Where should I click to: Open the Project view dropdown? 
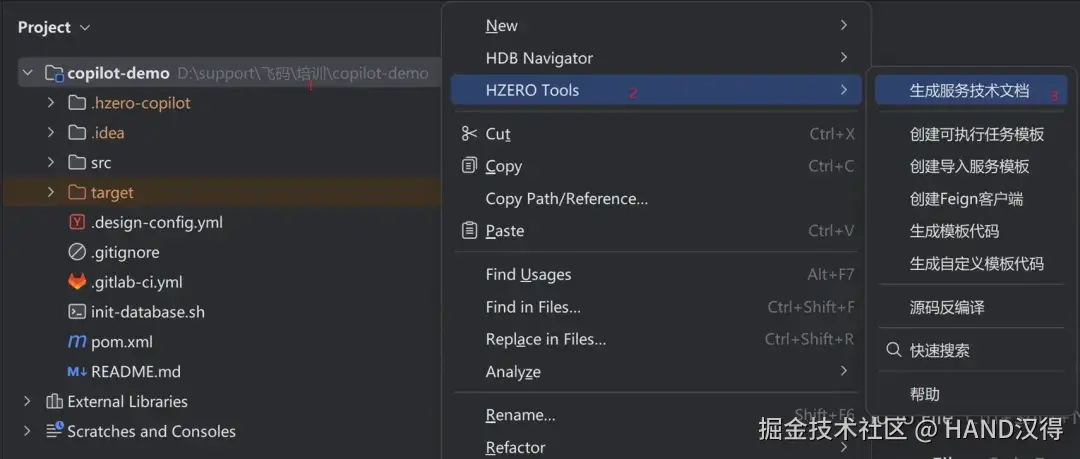click(84, 28)
